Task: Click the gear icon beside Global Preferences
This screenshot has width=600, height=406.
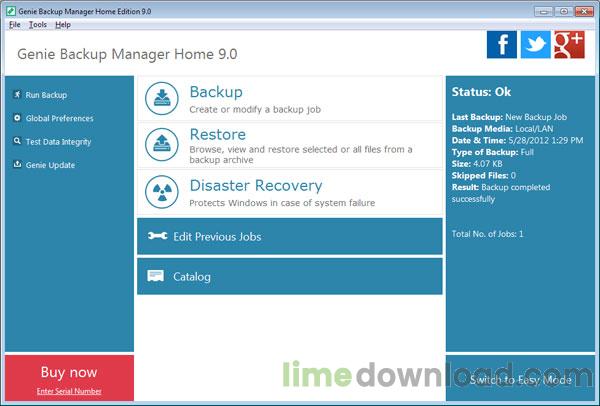Action: coord(17,118)
